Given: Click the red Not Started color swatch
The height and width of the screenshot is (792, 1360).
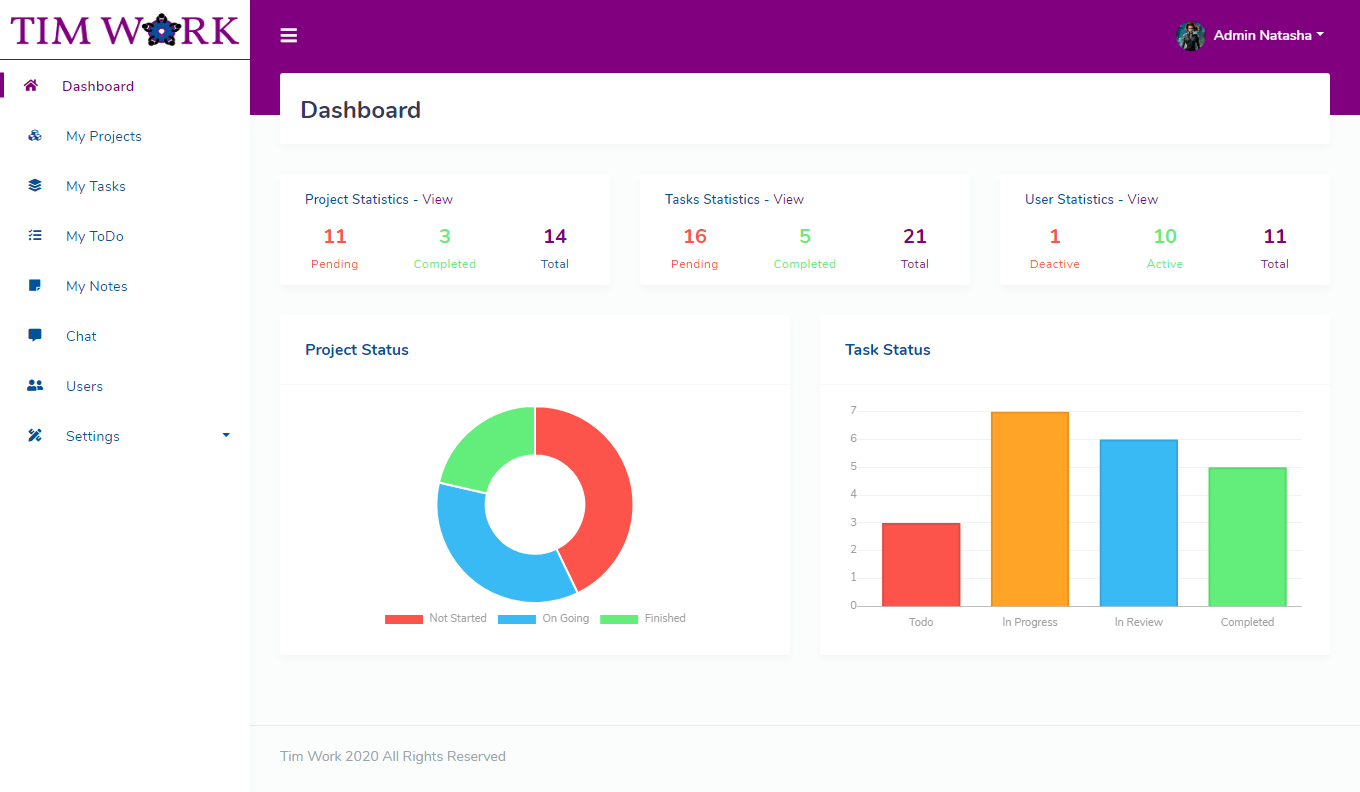Looking at the screenshot, I should click(404, 618).
